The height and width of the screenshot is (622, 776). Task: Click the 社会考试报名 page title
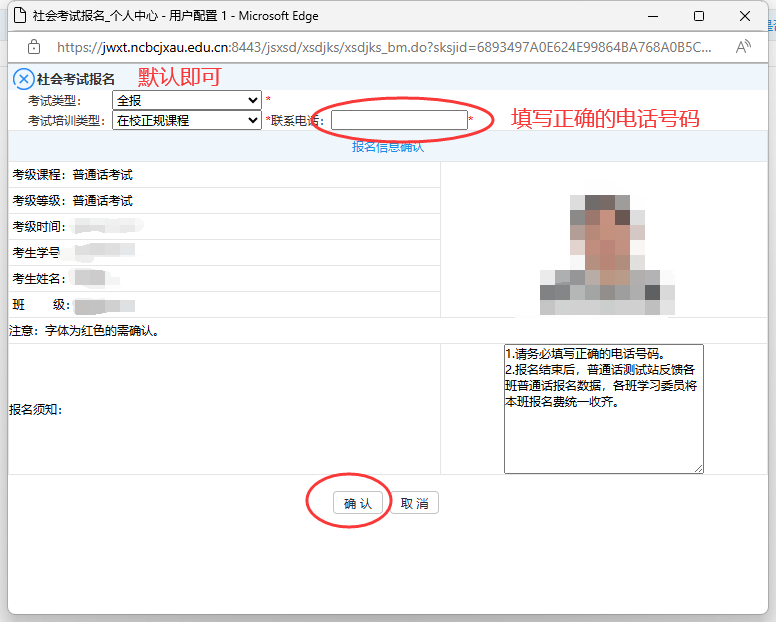76,79
